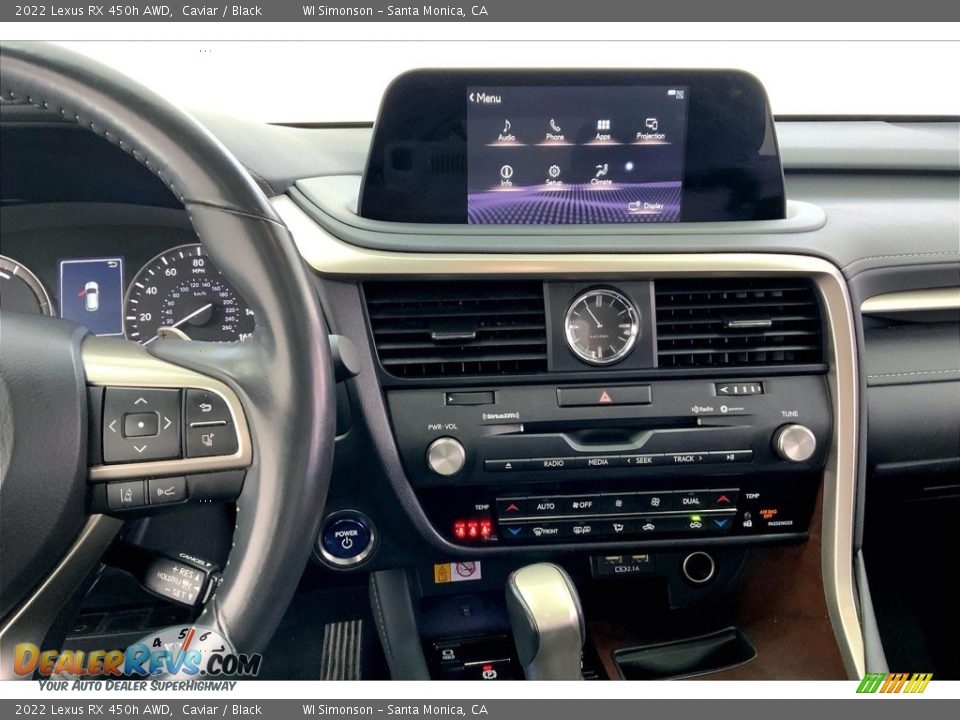Image resolution: width=960 pixels, height=720 pixels.
Task: Lower passenger temperature with blue down arrow
Action: click(721, 523)
